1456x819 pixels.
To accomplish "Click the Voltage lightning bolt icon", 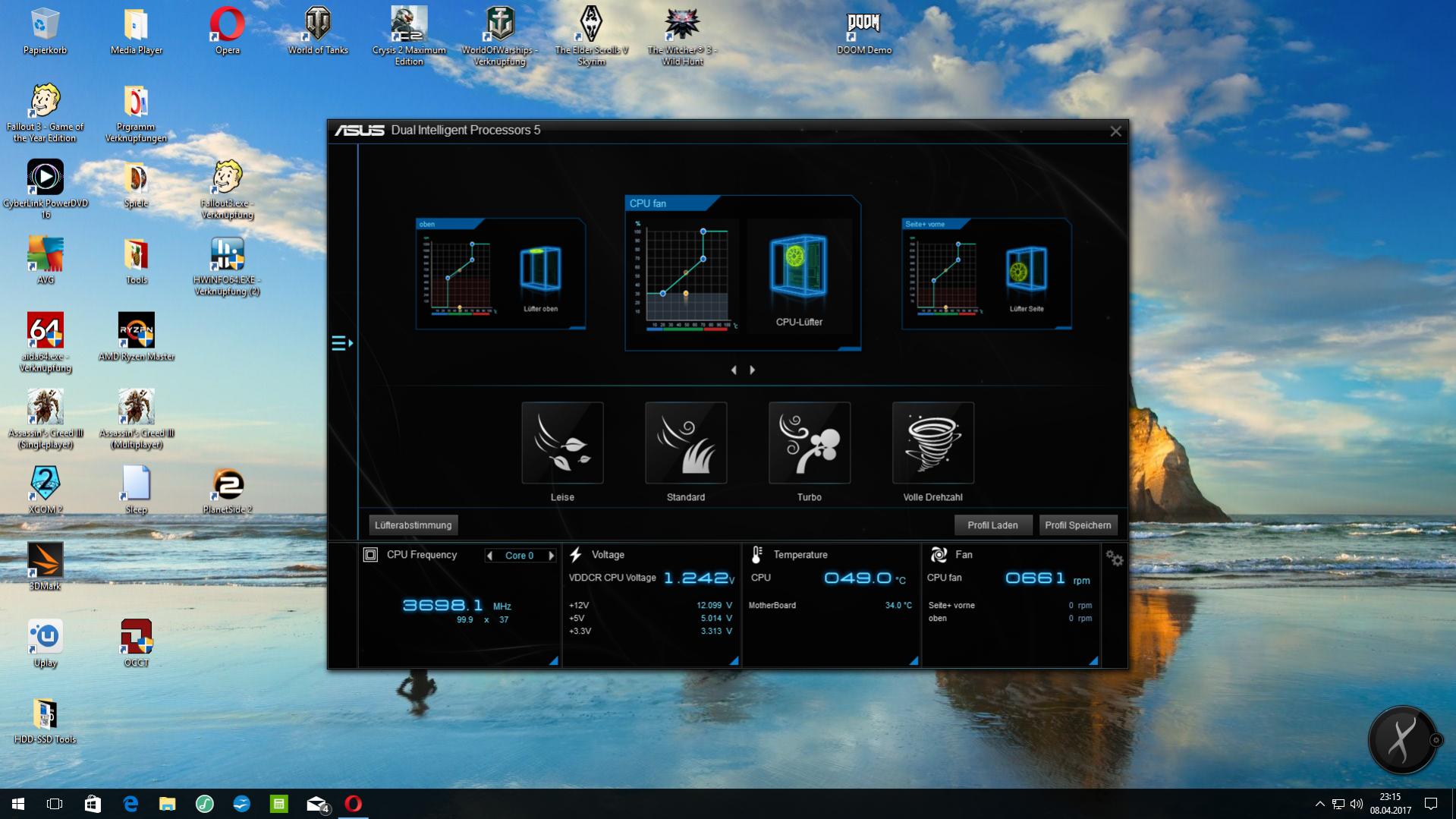I will [576, 555].
